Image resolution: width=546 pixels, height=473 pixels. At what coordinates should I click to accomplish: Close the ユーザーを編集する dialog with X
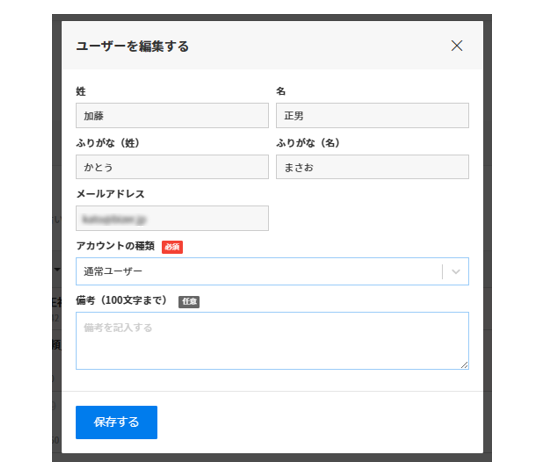click(457, 46)
